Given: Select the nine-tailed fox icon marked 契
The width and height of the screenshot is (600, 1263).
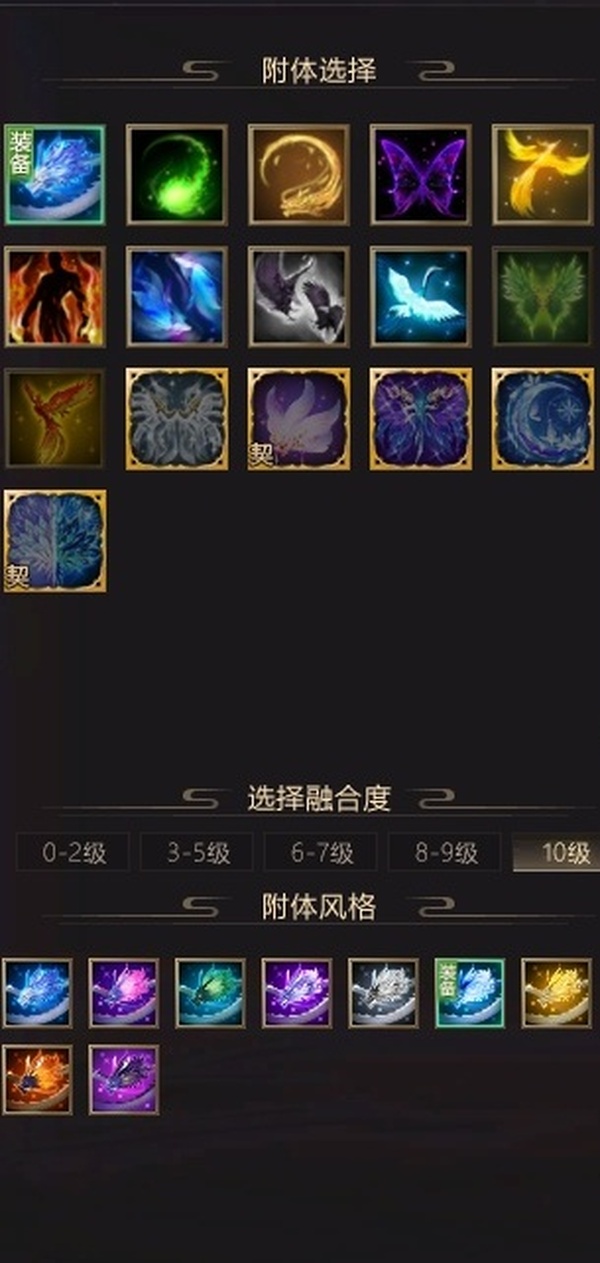Looking at the screenshot, I should (x=299, y=419).
